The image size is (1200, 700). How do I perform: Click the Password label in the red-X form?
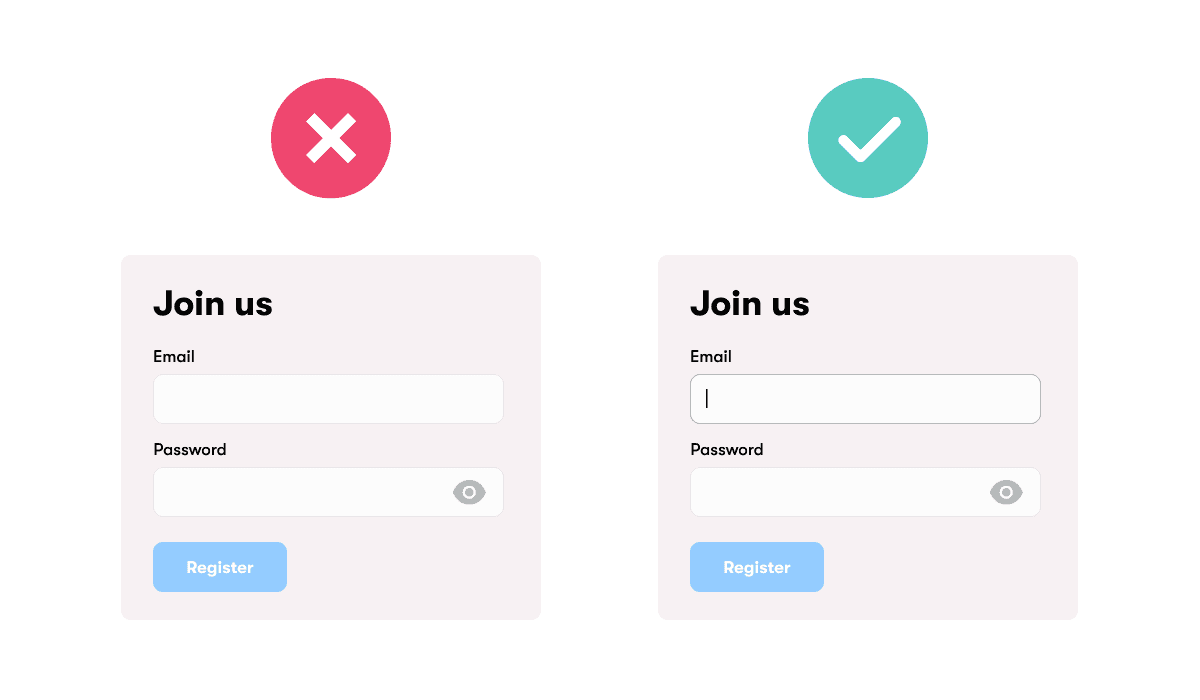190,450
